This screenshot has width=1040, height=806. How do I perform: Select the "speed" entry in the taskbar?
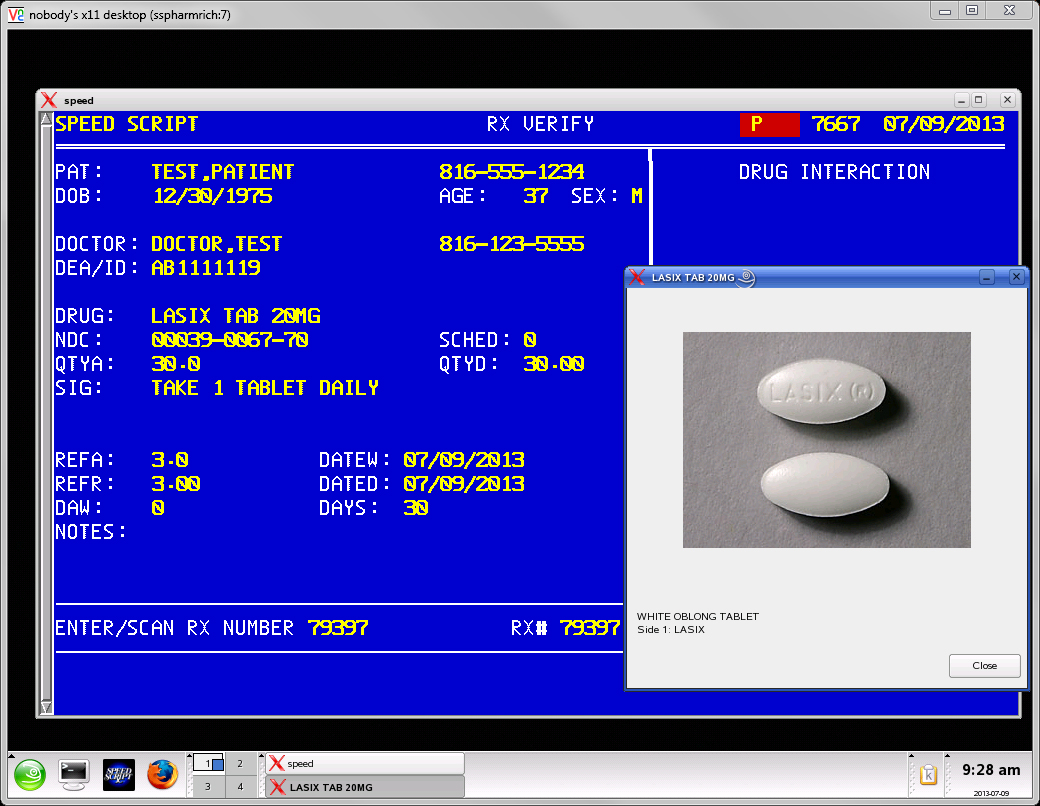(x=365, y=764)
